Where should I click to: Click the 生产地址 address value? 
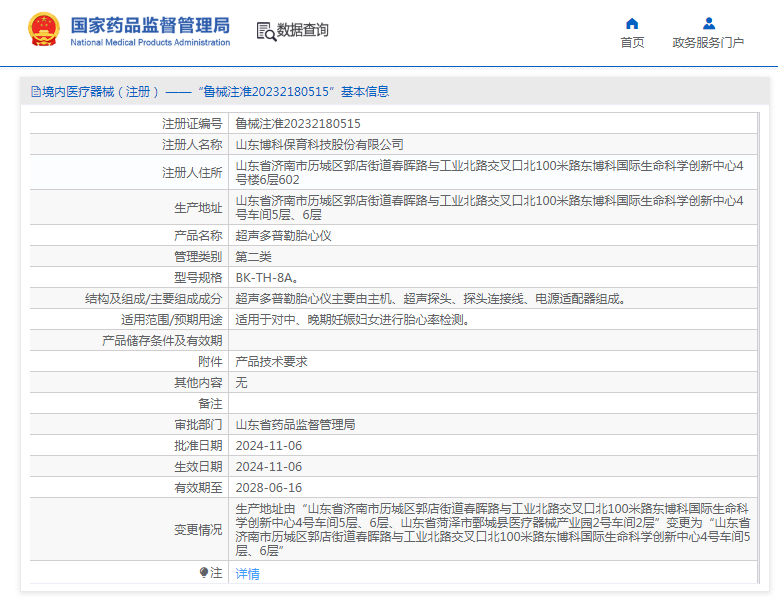click(x=489, y=207)
